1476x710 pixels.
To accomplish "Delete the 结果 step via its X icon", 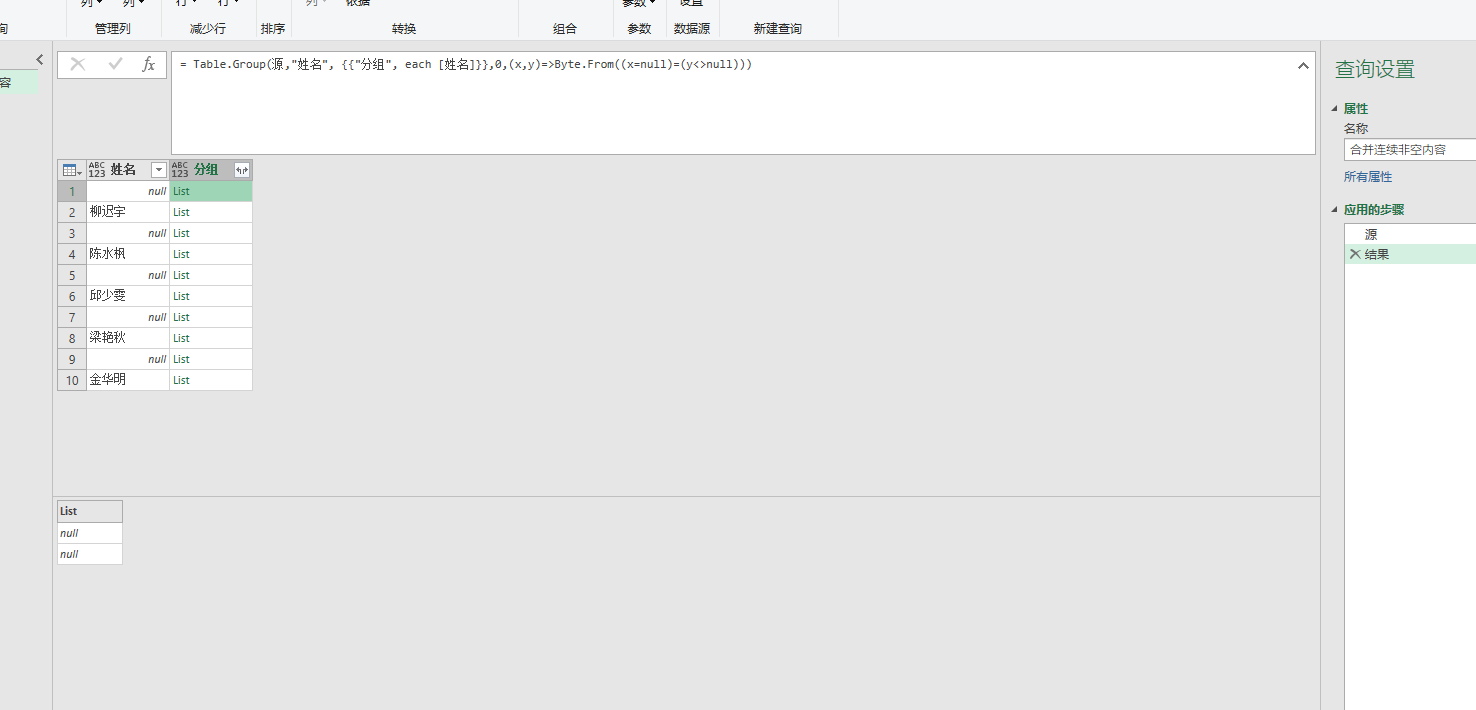I will point(1355,254).
